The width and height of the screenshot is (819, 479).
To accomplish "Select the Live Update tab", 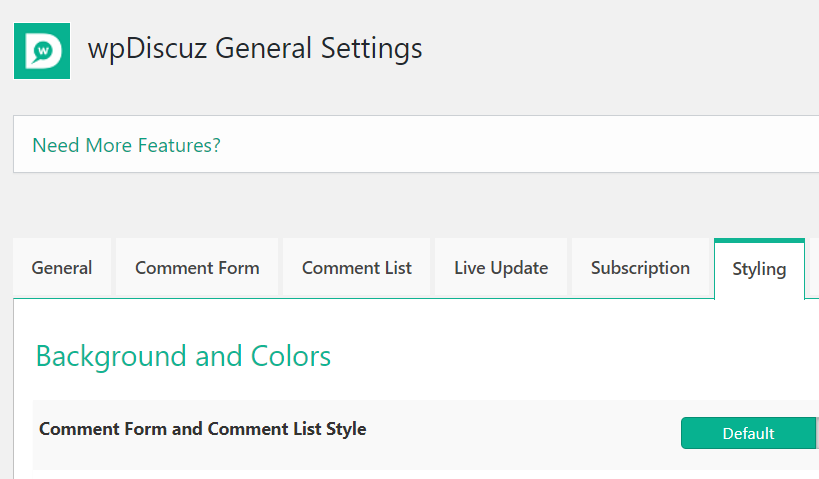I will tap(501, 268).
